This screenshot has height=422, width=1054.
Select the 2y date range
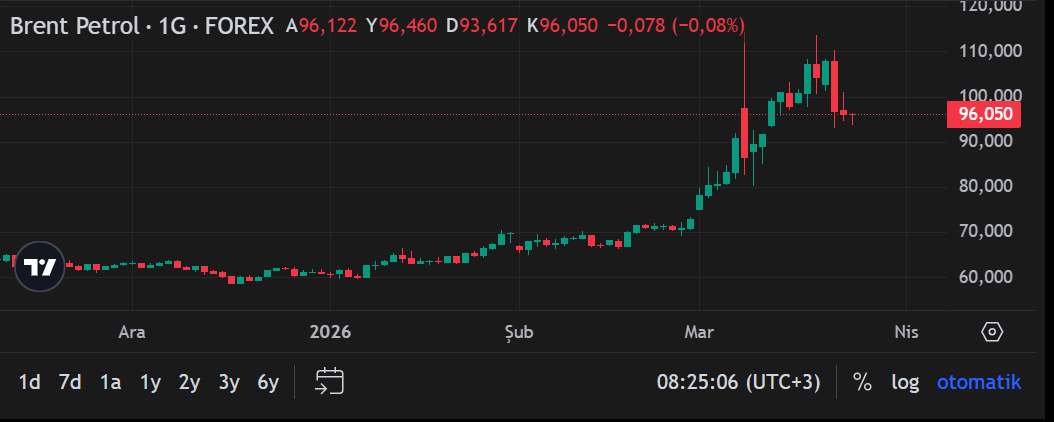(189, 382)
